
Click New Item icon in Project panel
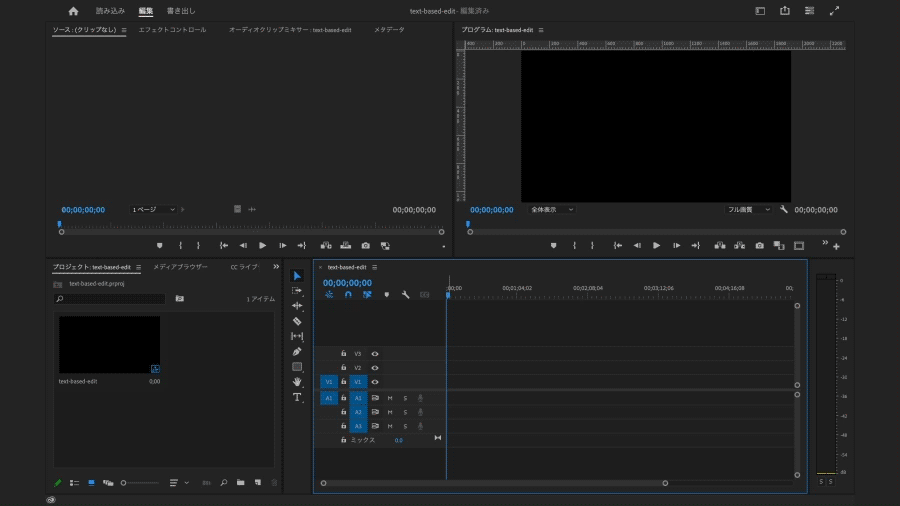point(258,482)
